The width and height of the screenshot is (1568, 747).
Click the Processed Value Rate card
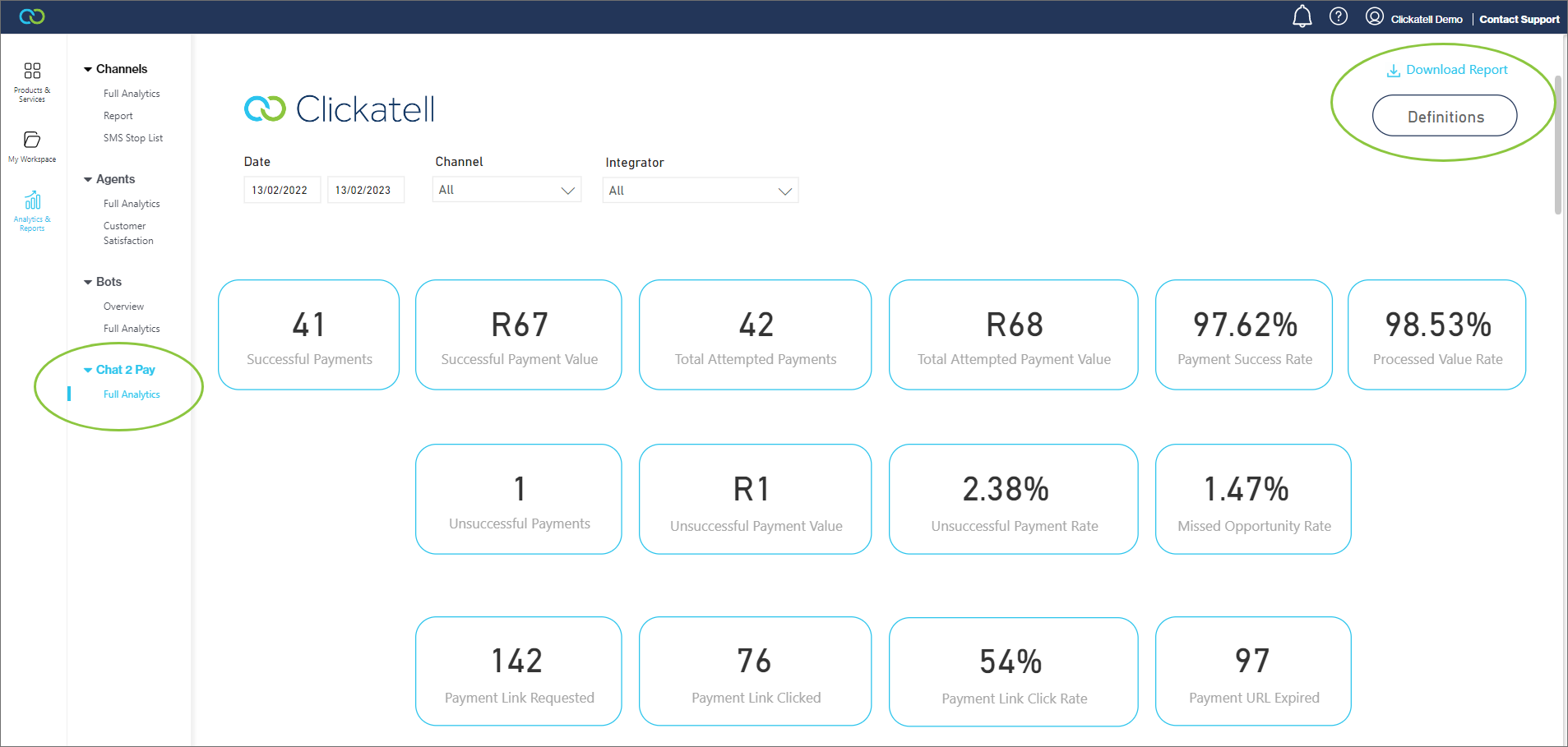pos(1436,334)
